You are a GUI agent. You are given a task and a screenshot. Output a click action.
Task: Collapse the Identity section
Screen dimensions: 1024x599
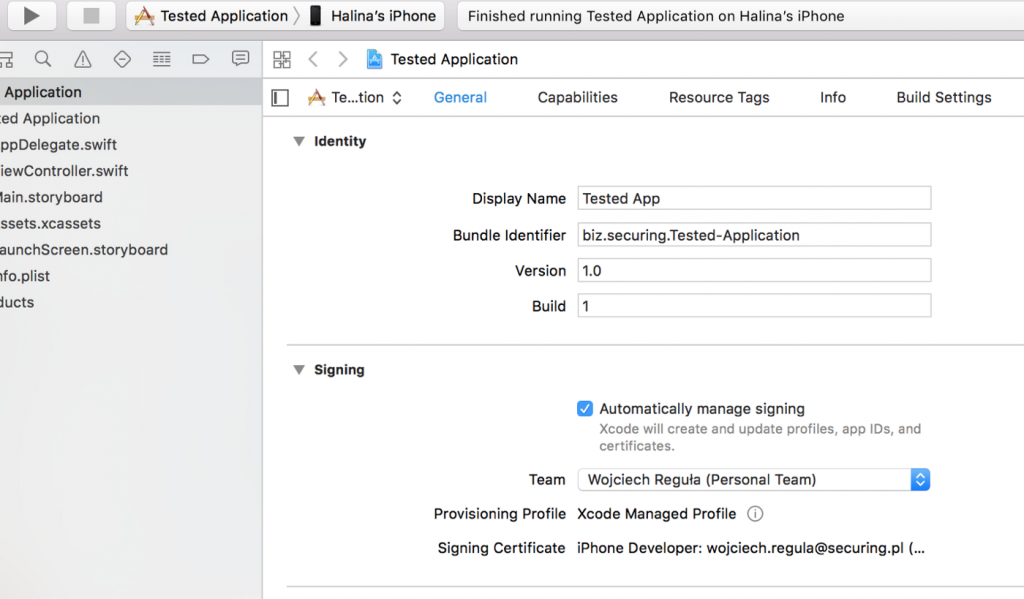pyautogui.click(x=299, y=141)
